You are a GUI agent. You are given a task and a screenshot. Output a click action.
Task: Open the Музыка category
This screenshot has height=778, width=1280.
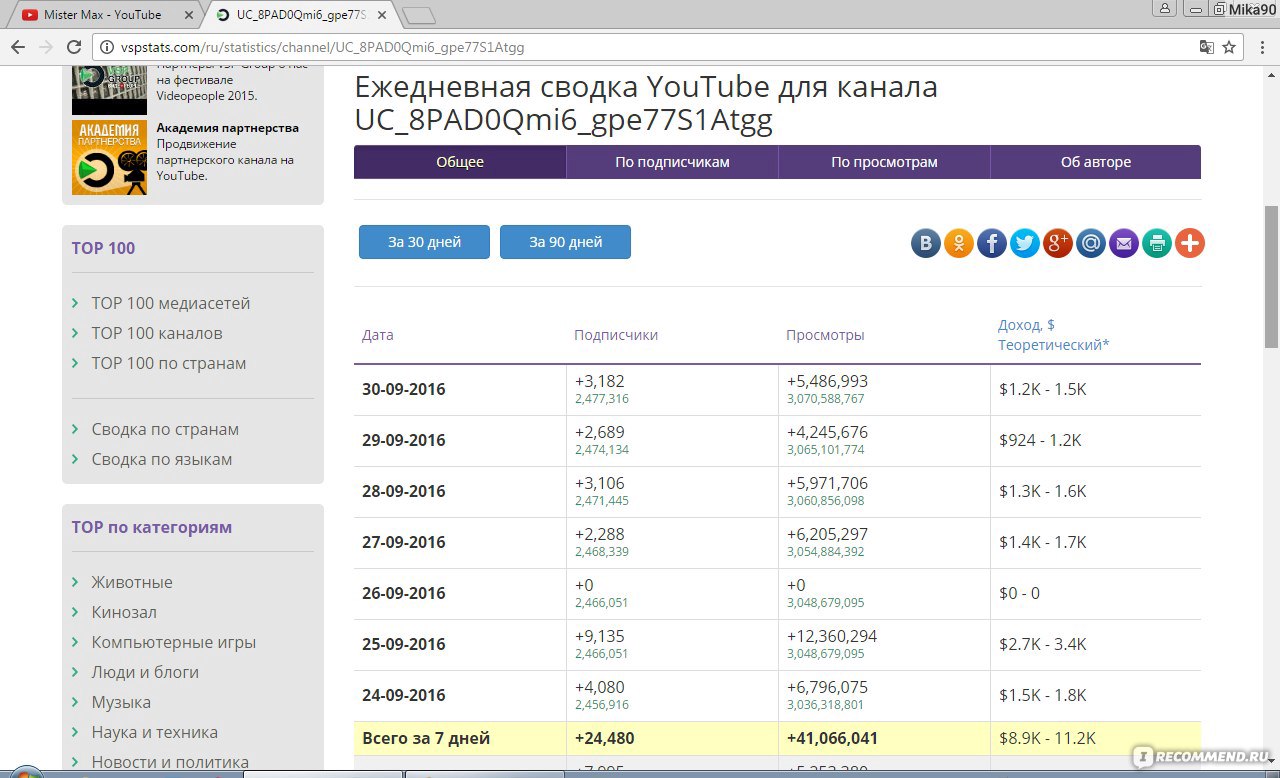121,702
